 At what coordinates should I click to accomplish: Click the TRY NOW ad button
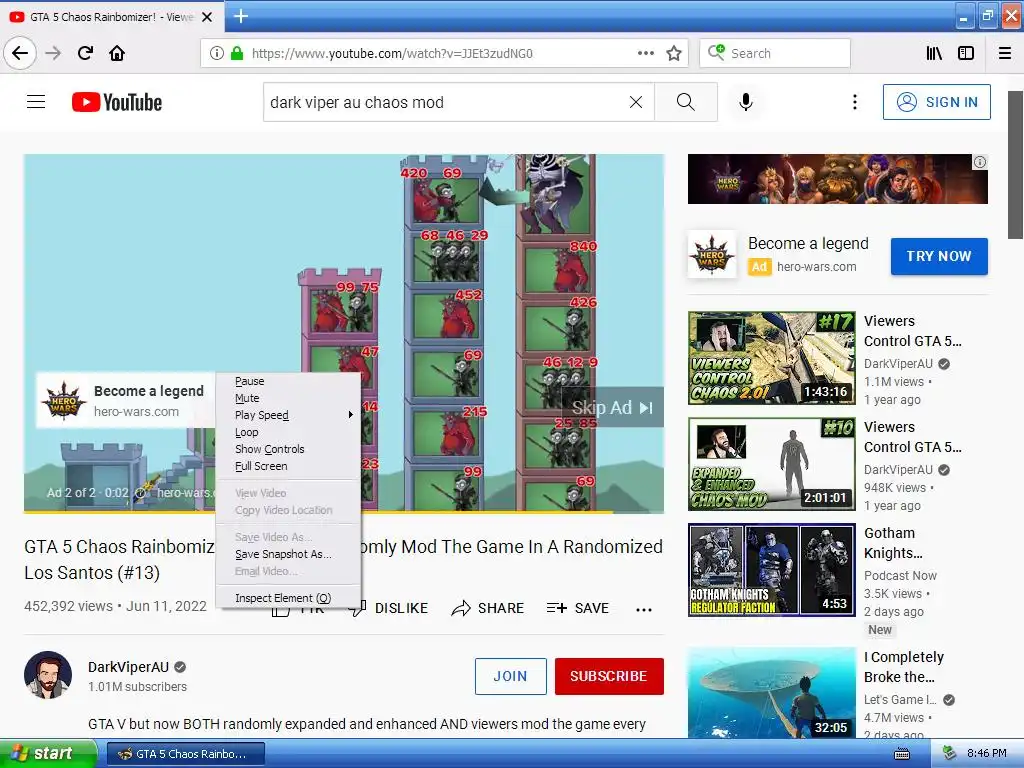point(939,256)
